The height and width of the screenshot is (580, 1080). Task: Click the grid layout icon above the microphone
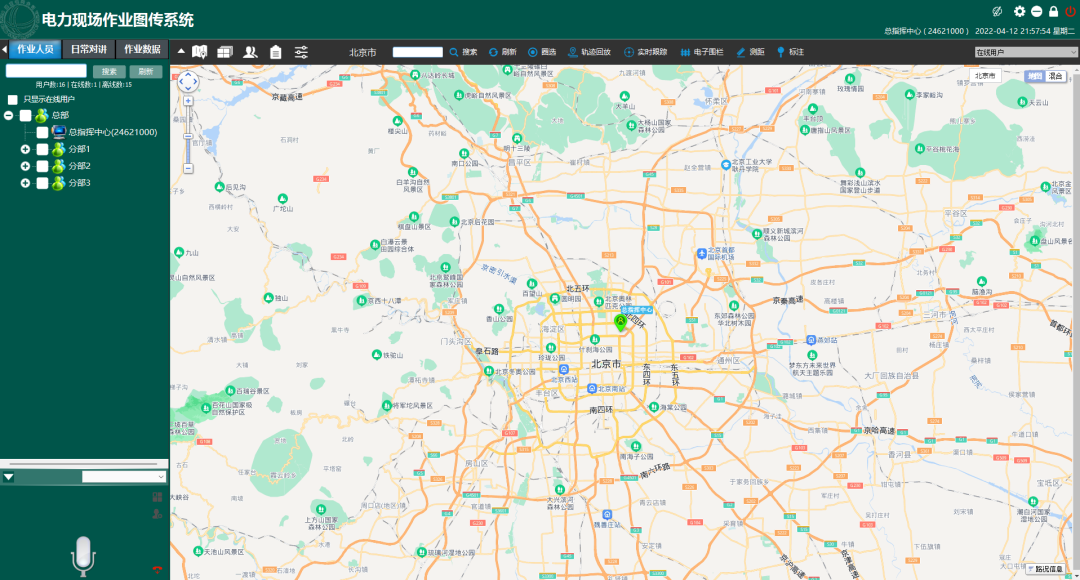point(157,497)
